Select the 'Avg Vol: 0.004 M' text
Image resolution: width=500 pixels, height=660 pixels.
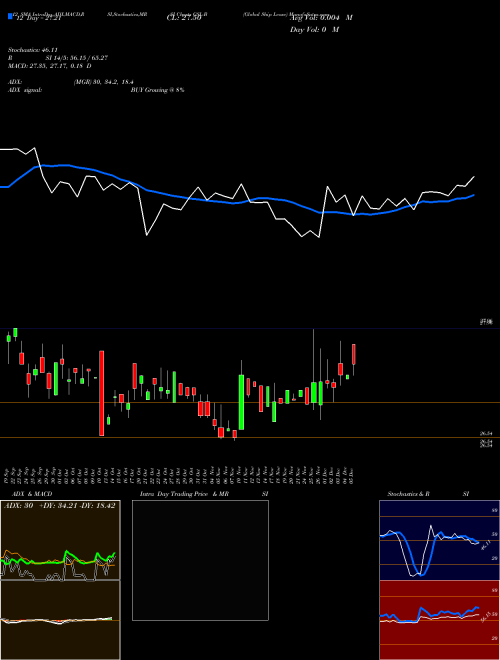click(321, 18)
